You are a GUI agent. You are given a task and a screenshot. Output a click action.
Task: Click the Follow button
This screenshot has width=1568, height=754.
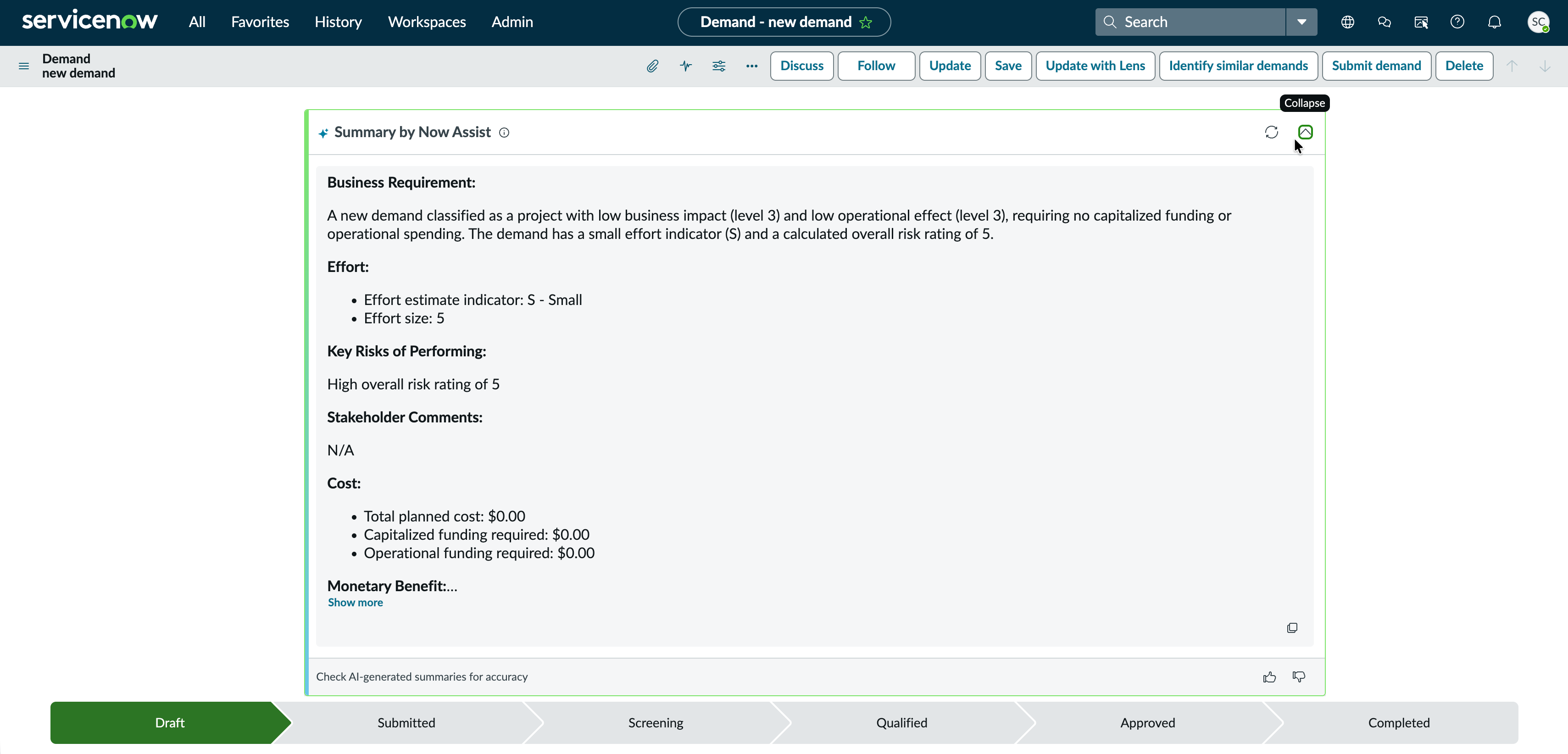tap(876, 66)
